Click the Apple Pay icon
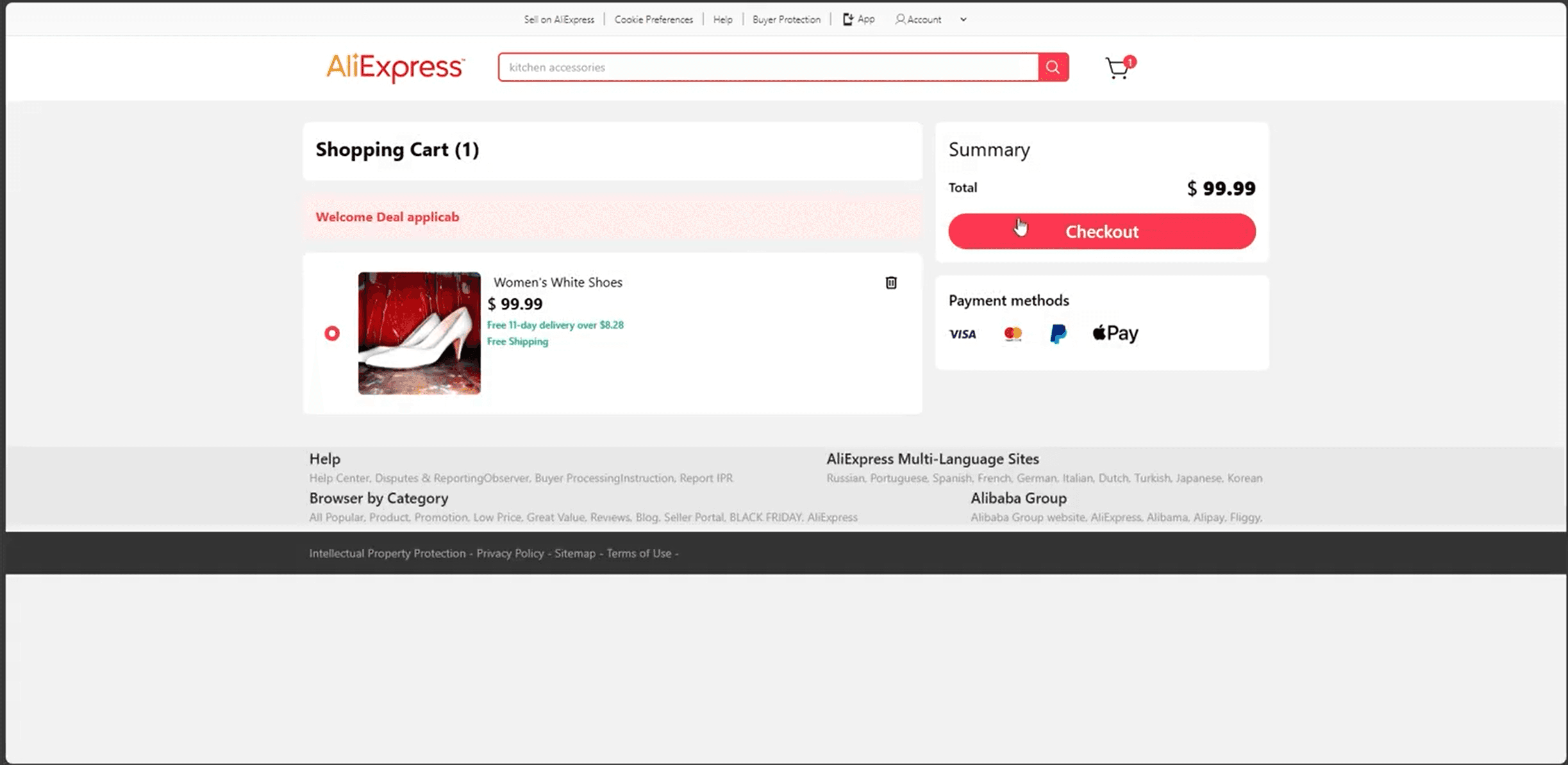 [1115, 334]
